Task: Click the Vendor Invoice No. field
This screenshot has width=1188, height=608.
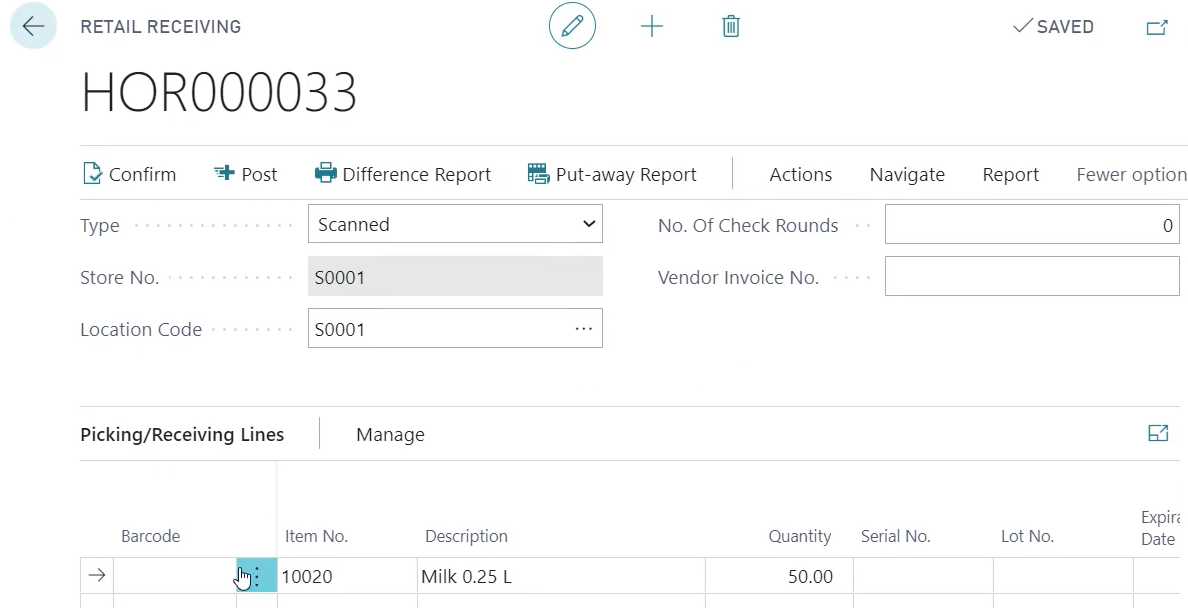Action: [x=1031, y=277]
